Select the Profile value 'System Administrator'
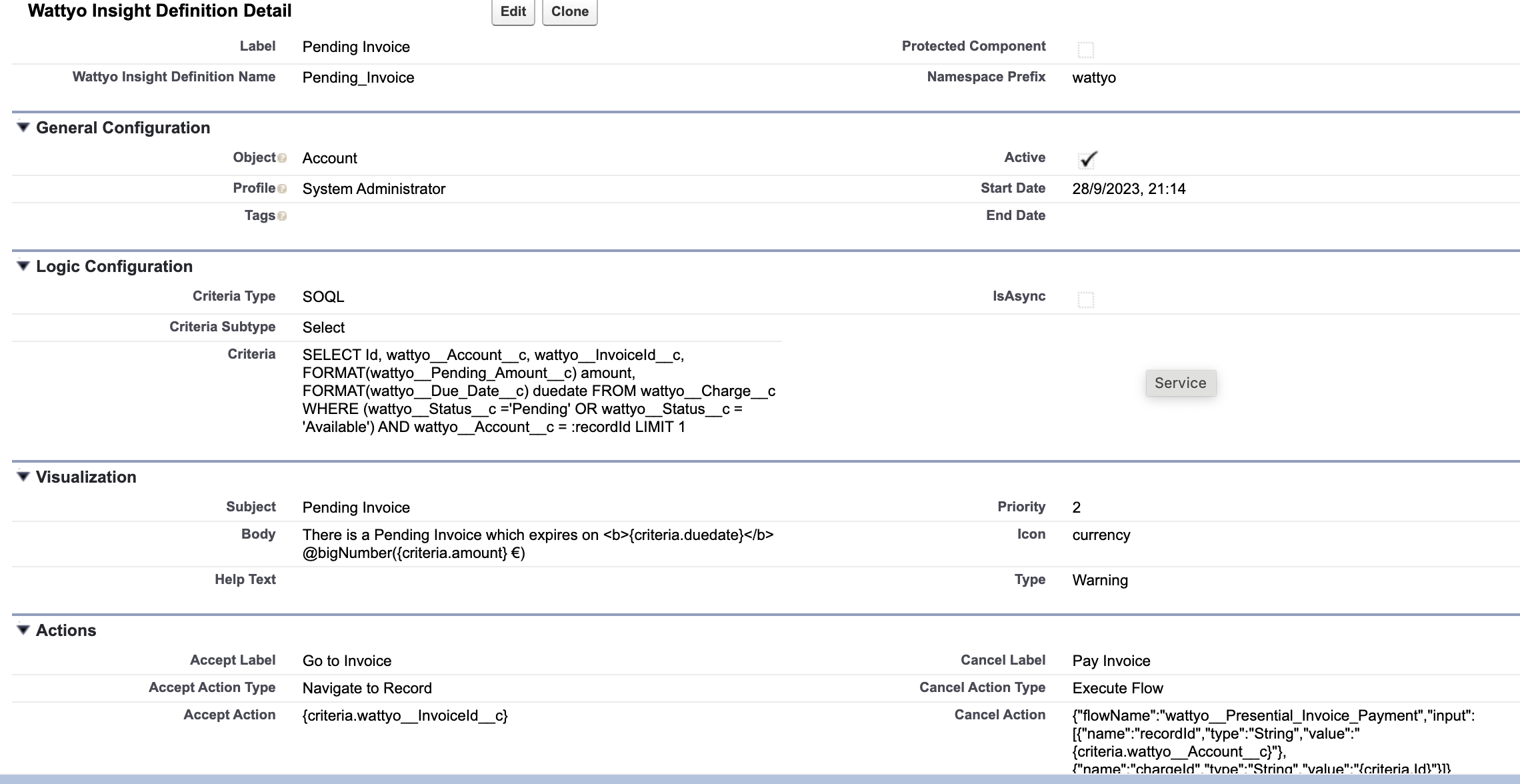 coord(374,189)
